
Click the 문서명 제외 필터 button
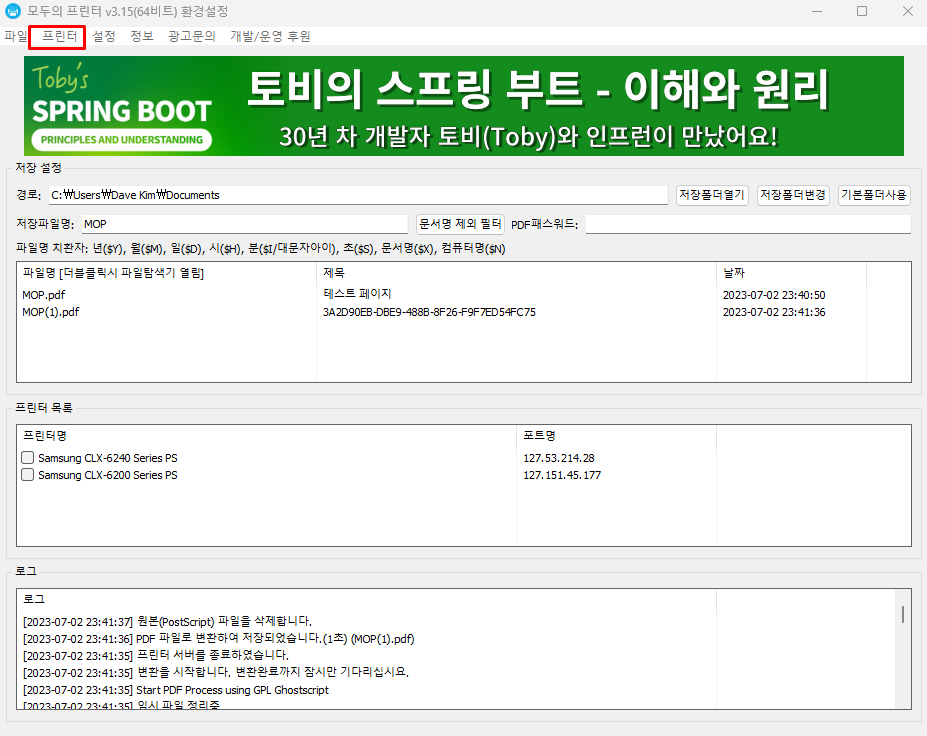pyautogui.click(x=460, y=223)
